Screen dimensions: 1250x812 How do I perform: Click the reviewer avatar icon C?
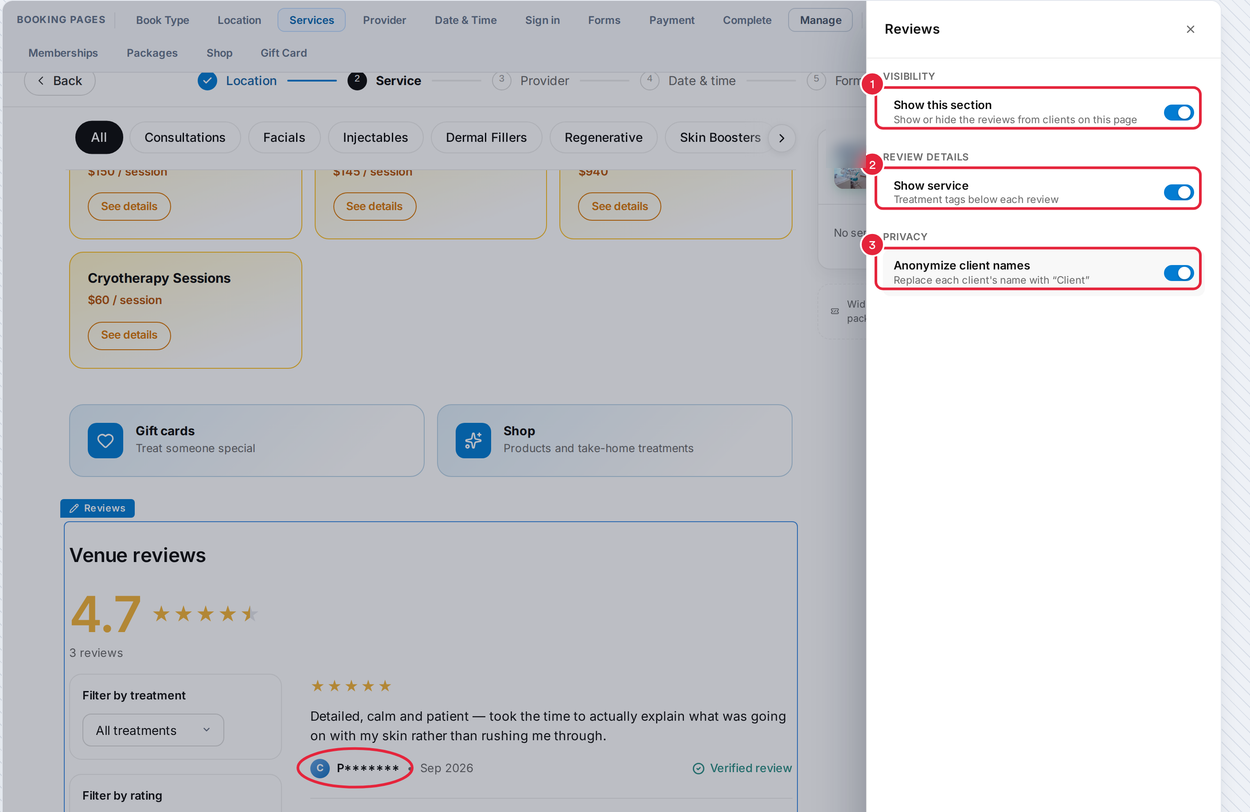pyautogui.click(x=320, y=768)
